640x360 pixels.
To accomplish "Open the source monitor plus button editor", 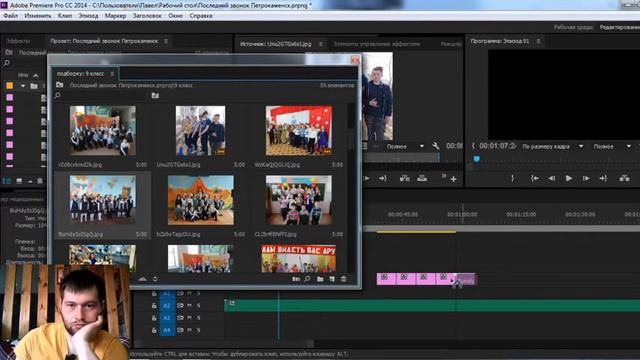I will (x=453, y=179).
